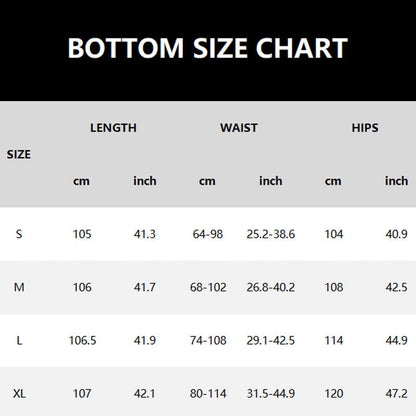This screenshot has height=416, width=416.
Task: Select the HIPS column header
Action: tap(365, 128)
